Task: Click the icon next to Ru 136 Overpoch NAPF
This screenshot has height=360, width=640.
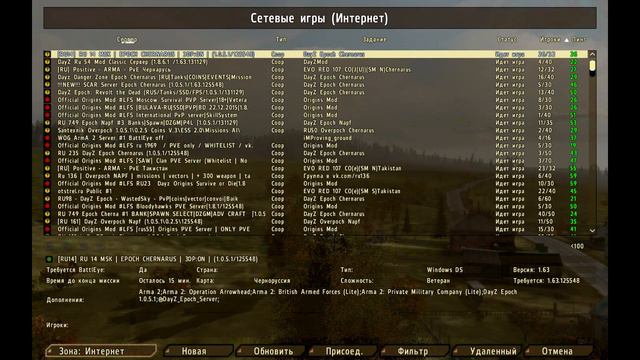Action: click(x=47, y=176)
